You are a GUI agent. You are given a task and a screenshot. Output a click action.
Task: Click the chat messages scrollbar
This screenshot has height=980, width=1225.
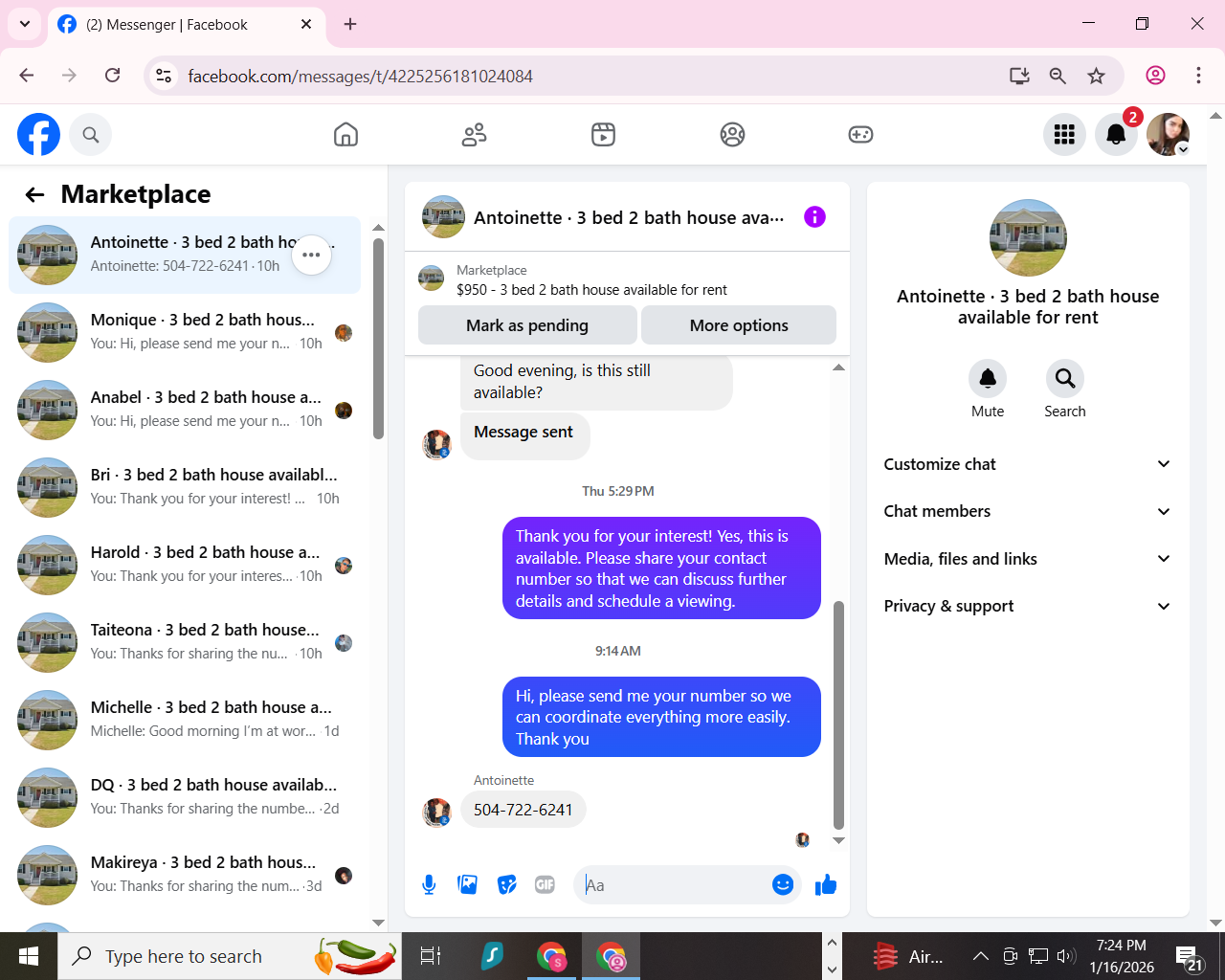coord(839,715)
